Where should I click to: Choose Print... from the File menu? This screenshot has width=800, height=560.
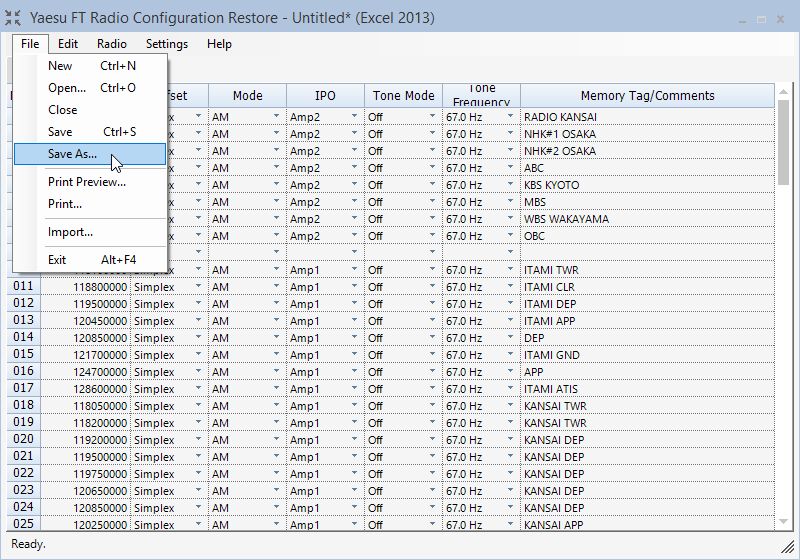pyautogui.click(x=90, y=203)
